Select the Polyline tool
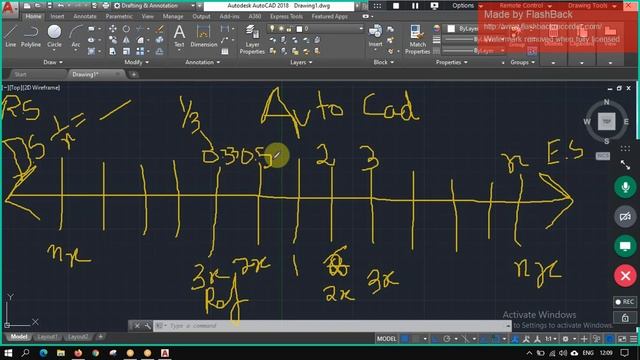Image resolution: width=640 pixels, height=360 pixels. tap(31, 36)
